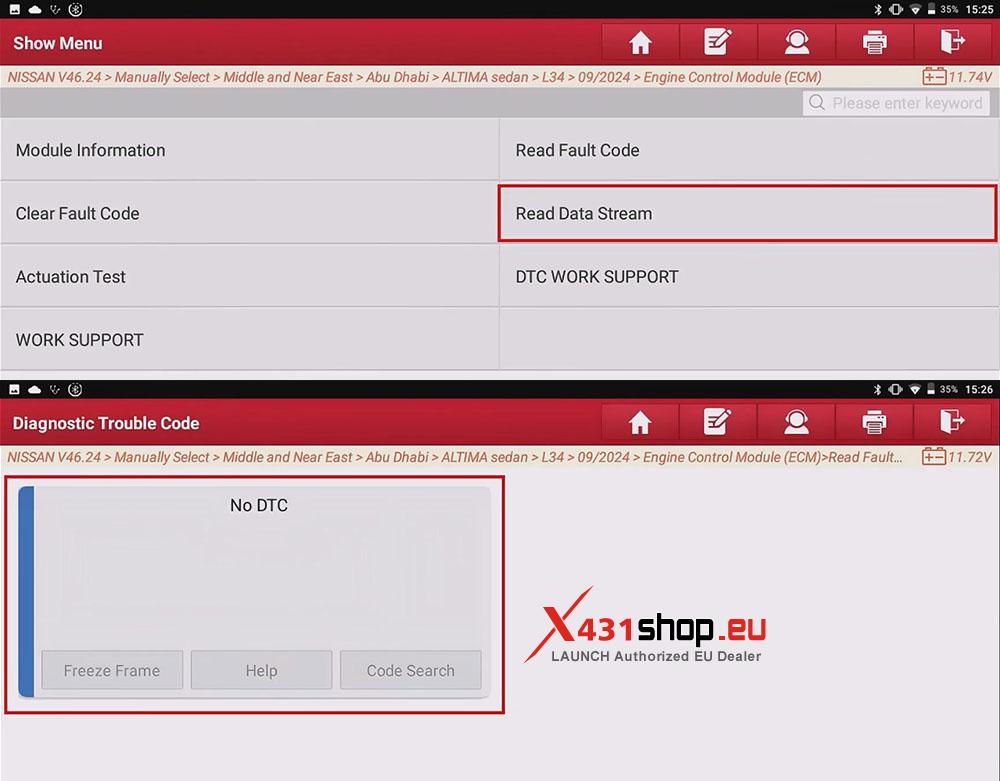Tap Wi-Fi icon in top status bar
The height and width of the screenshot is (781, 1000).
[915, 10]
